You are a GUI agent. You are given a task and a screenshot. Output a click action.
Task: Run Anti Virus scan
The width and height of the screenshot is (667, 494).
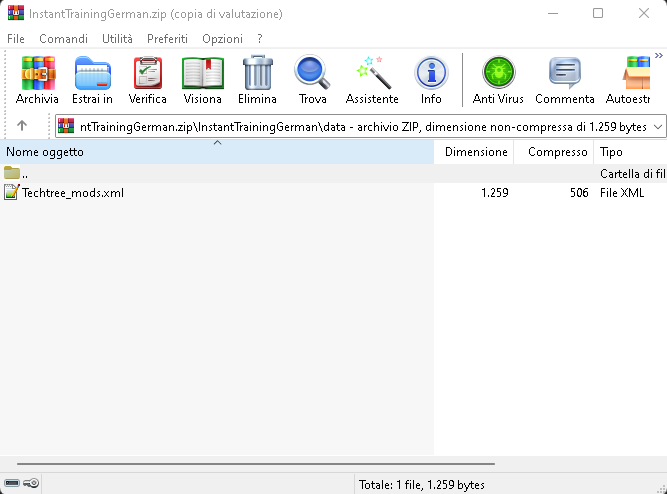click(498, 80)
